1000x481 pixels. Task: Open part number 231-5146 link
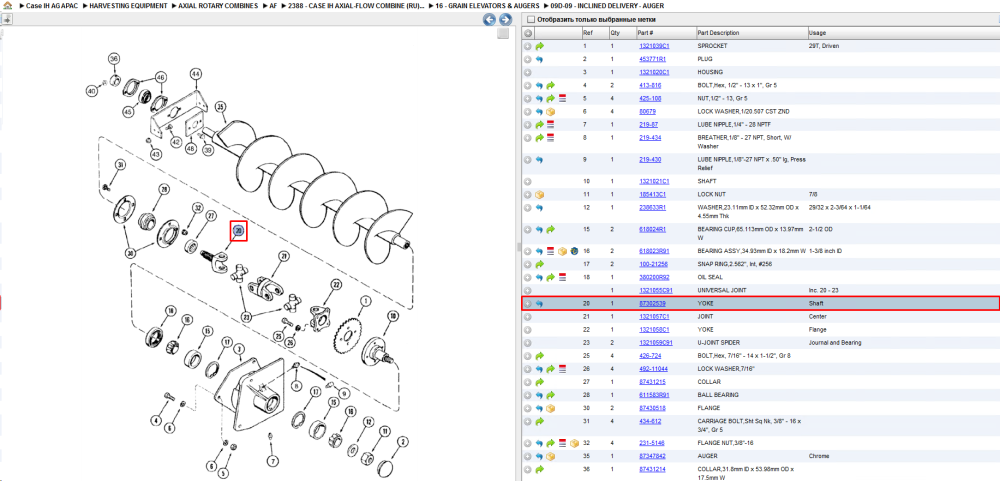[x=651, y=443]
